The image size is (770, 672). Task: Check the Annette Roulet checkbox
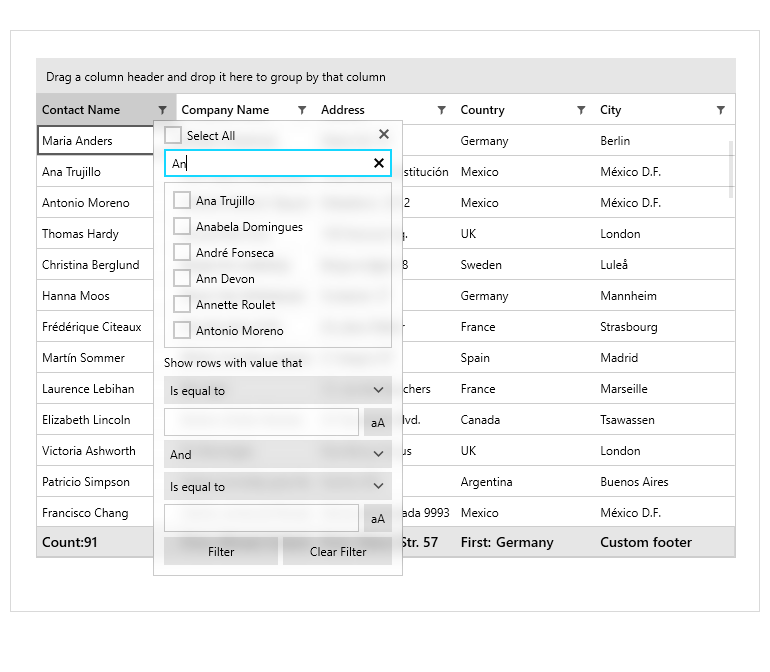coord(182,305)
